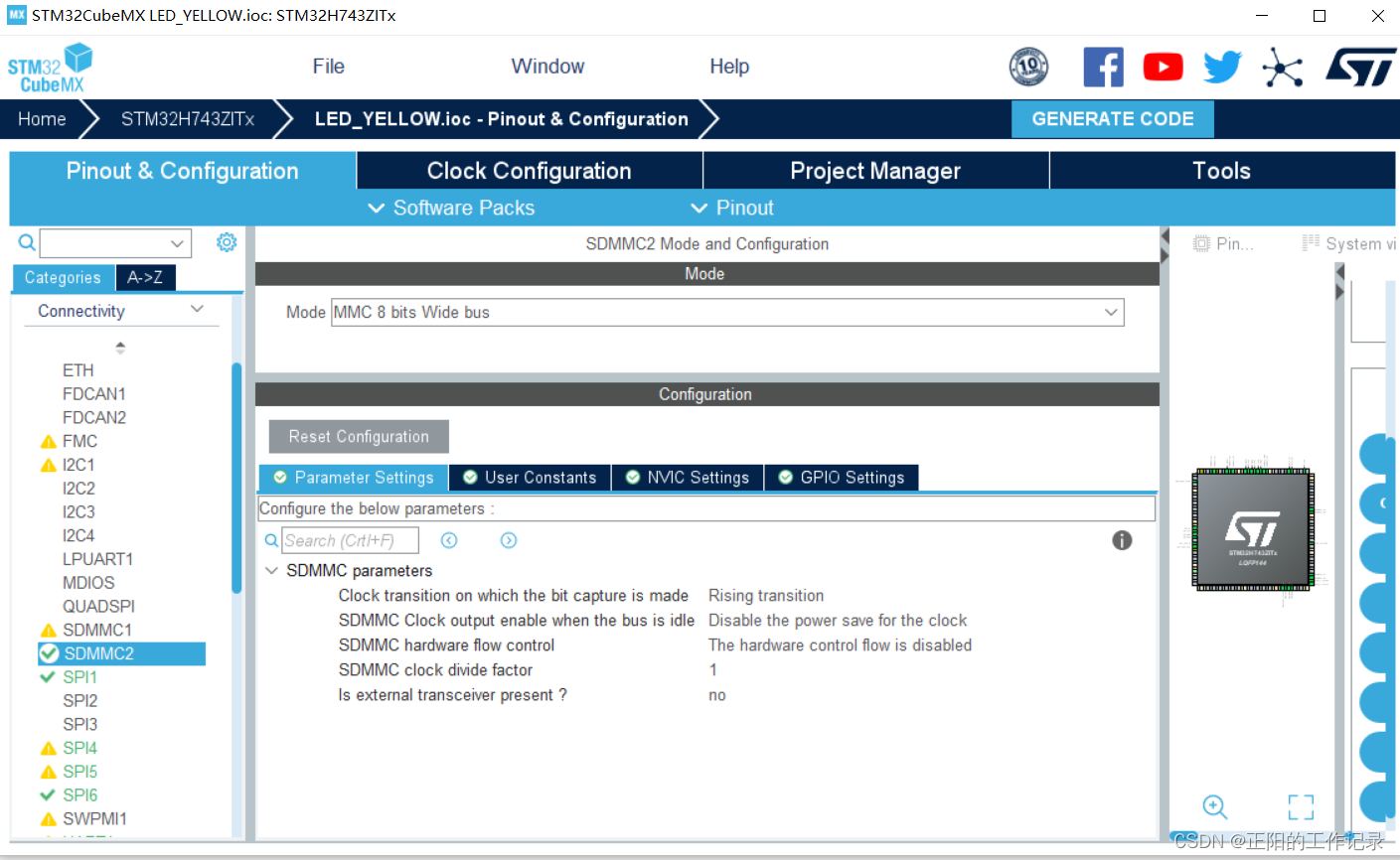
Task: Show parameter info icon
Action: point(1122,540)
